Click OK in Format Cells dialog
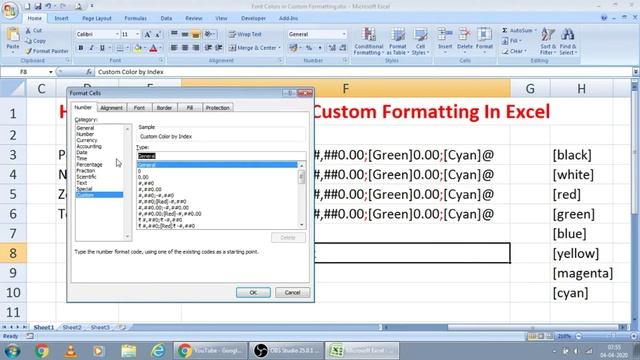 (253, 293)
